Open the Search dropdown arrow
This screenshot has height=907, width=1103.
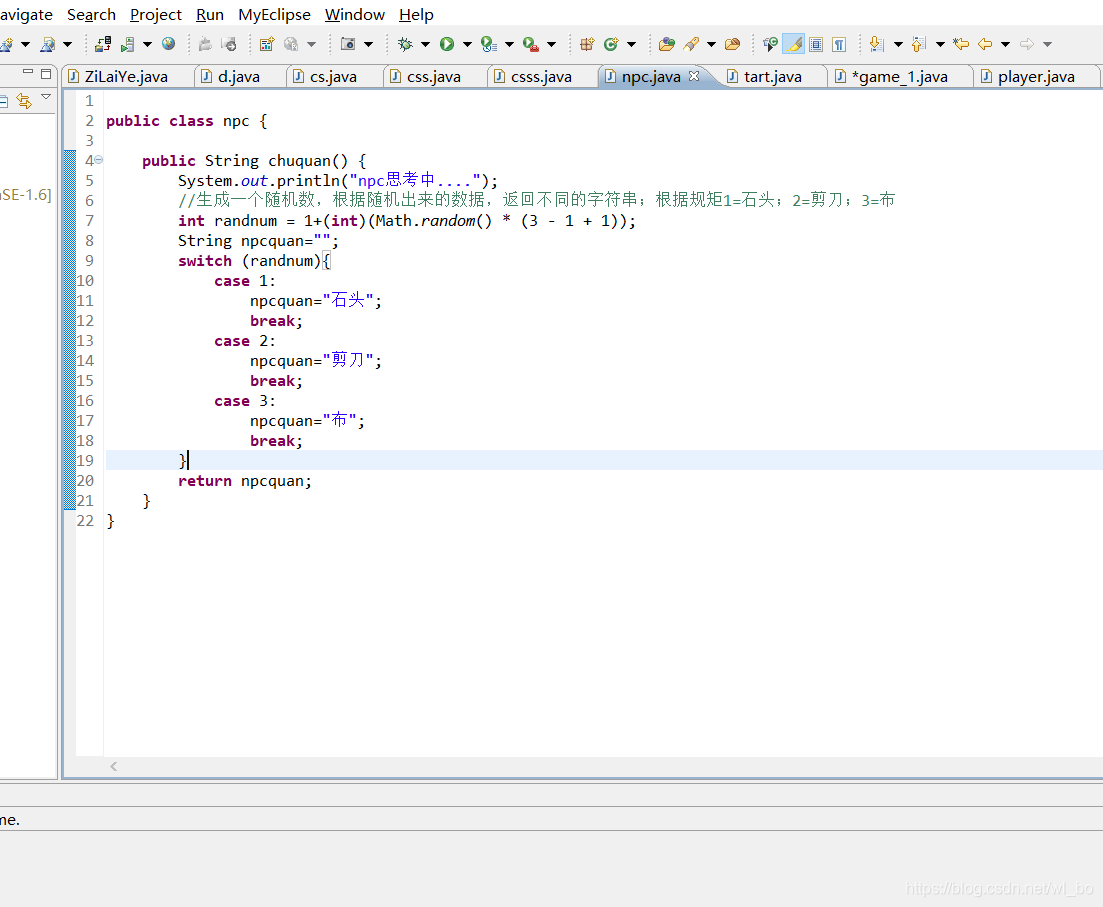[711, 44]
